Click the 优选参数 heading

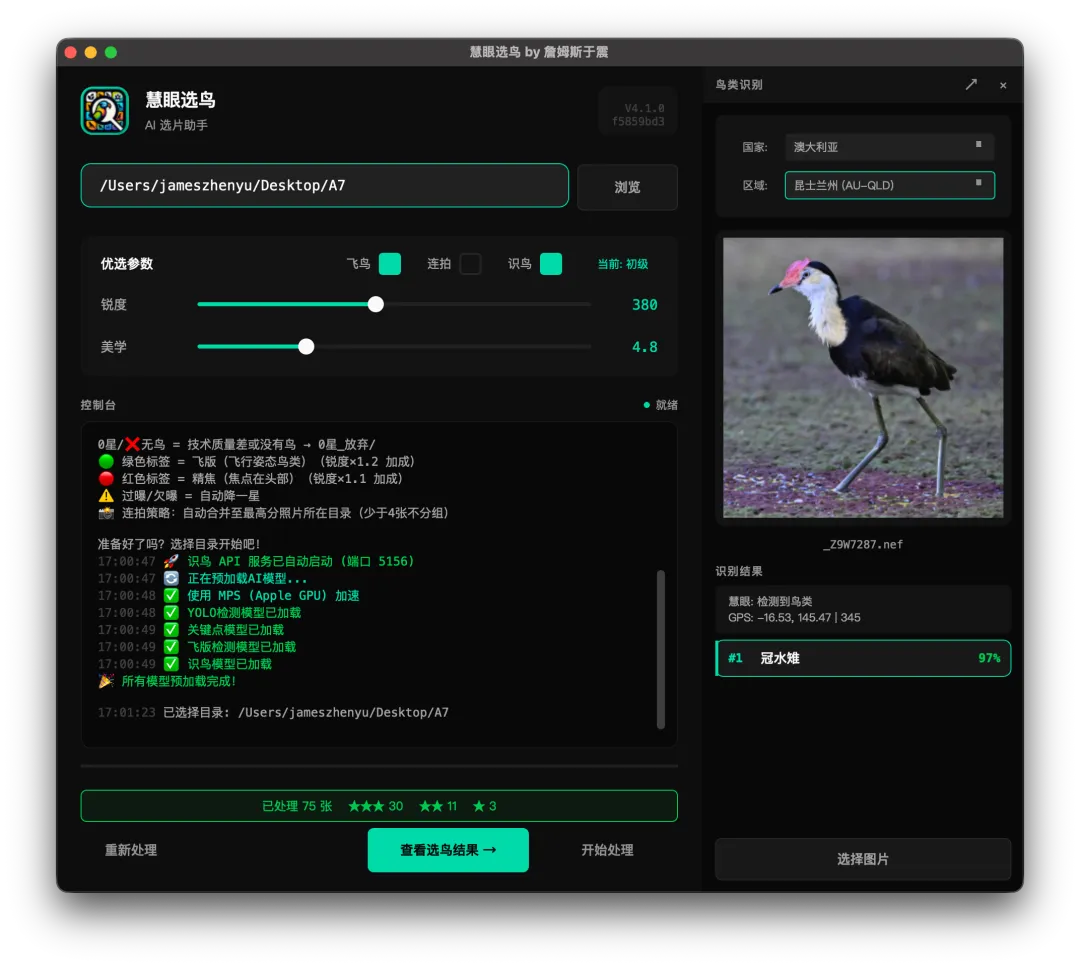point(127,264)
